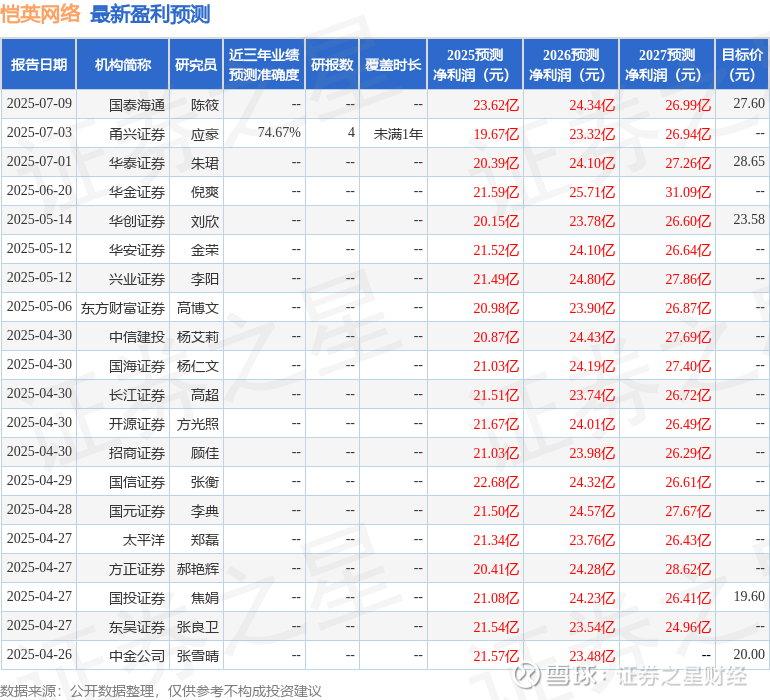Click the 未满1年 coverage cell
Screen dimensions: 770x700
tap(398, 134)
